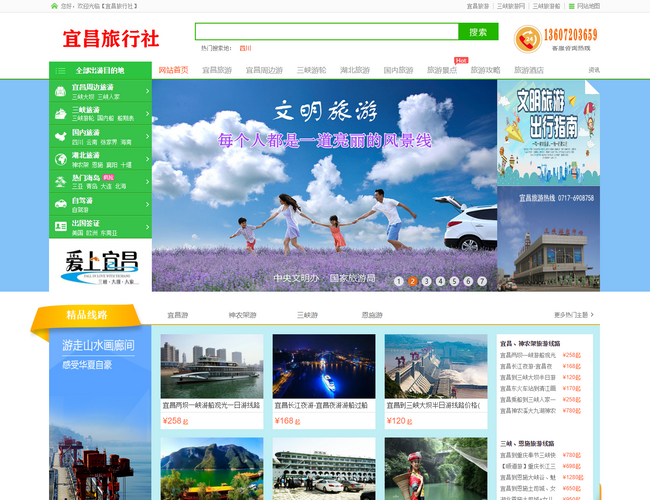Viewport: 650px width, 500px height.
Task: Expand the 宜昌周边旅游 submenu arrow
Action: pyautogui.click(x=148, y=91)
